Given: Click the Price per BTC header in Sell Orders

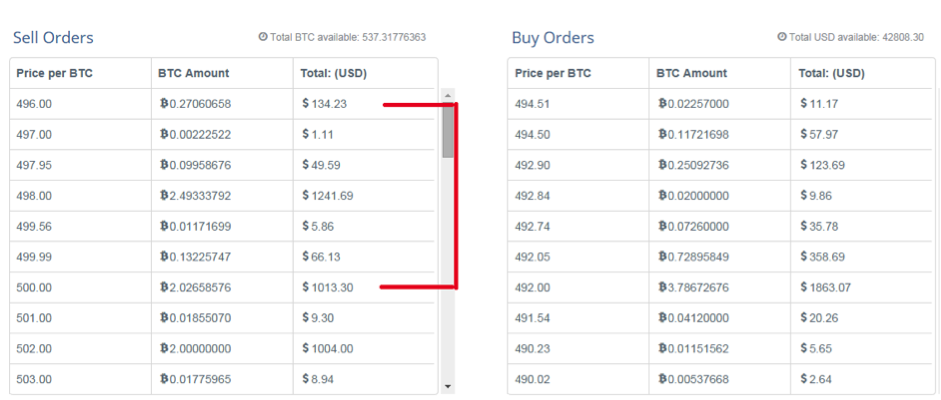Looking at the screenshot, I should tap(55, 73).
